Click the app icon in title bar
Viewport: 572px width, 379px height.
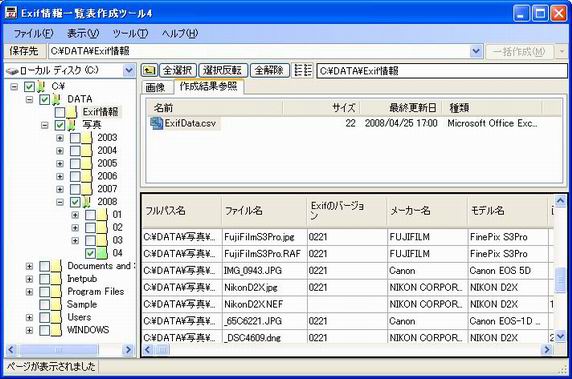click(x=11, y=13)
